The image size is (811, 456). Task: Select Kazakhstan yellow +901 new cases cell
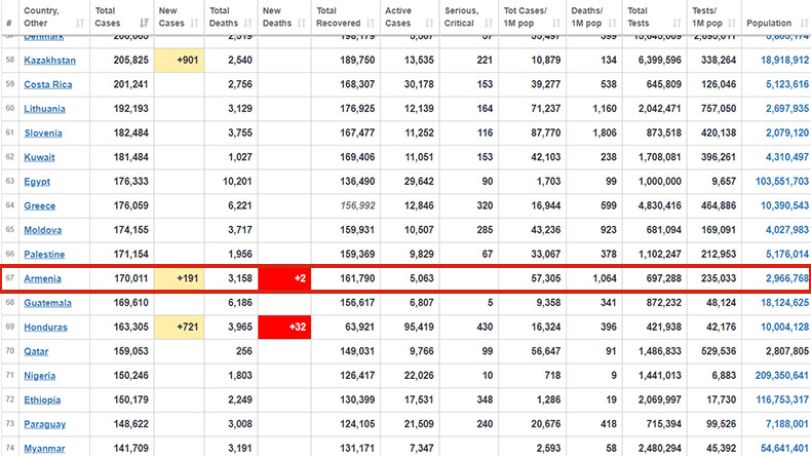tap(179, 60)
